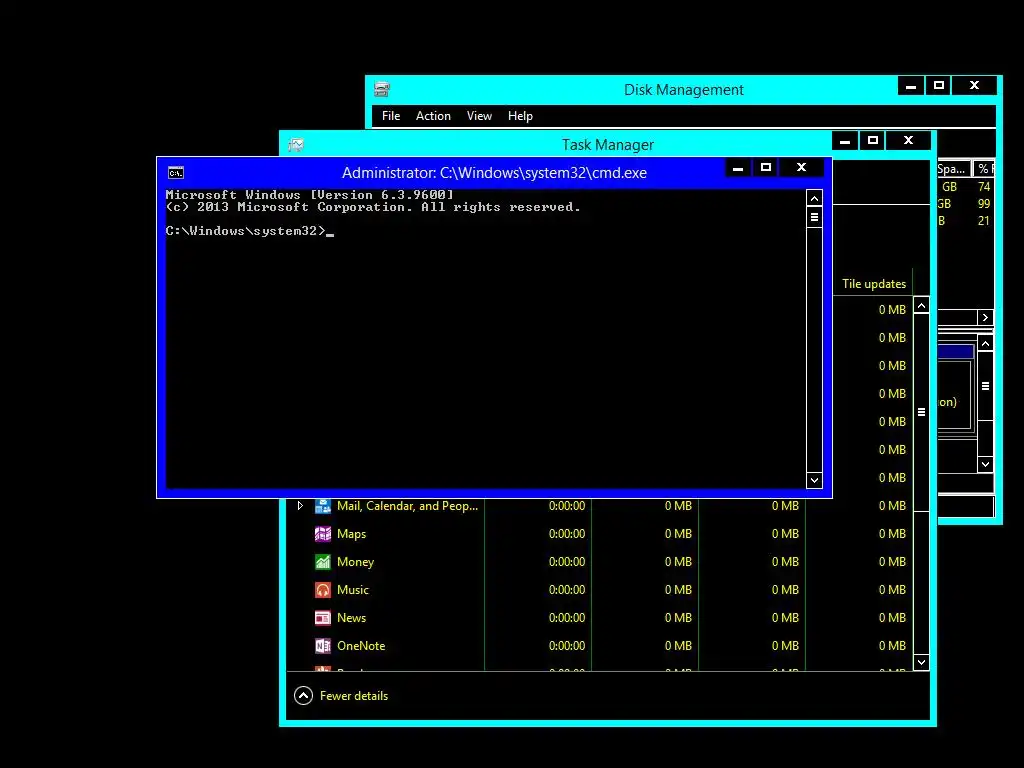Collapse Task Manager using Fewer details arrow icon
This screenshot has width=1024, height=768.
pos(303,696)
